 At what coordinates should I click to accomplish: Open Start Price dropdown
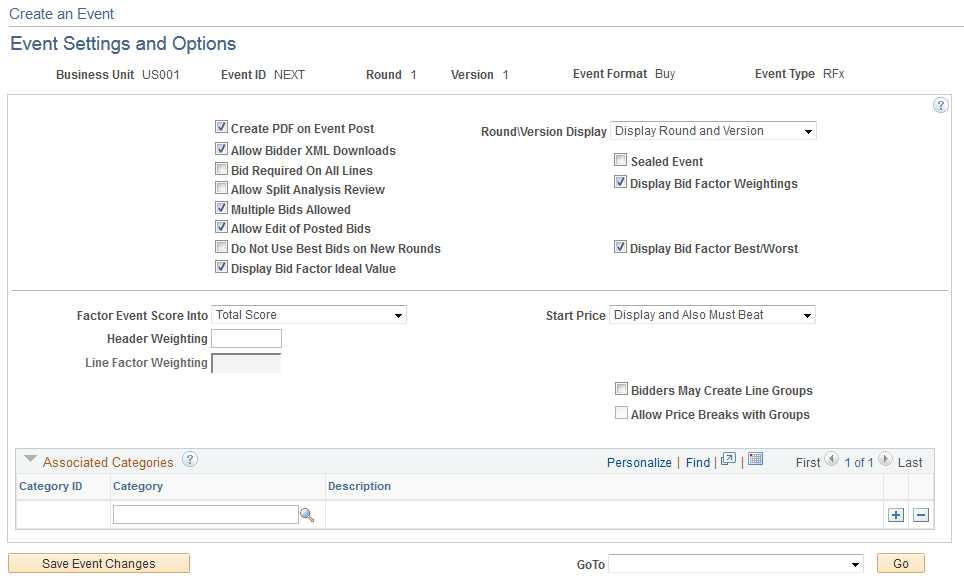(712, 315)
